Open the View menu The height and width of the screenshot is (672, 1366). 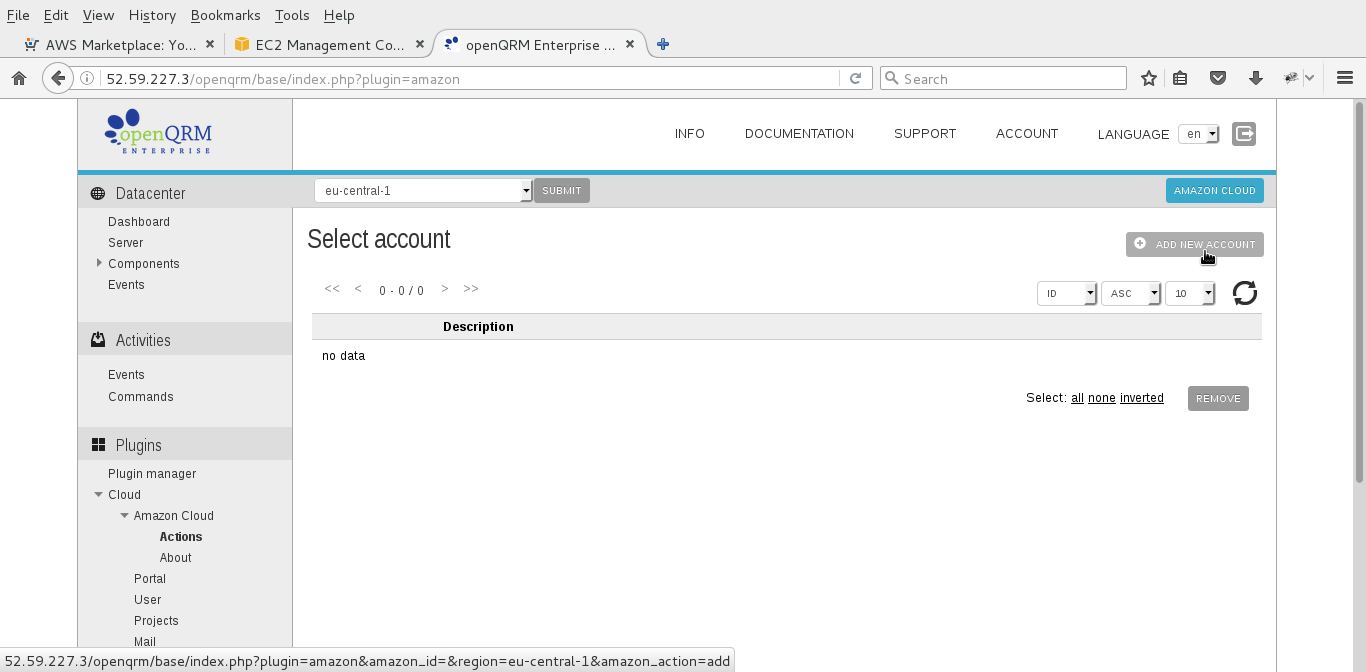[x=98, y=15]
